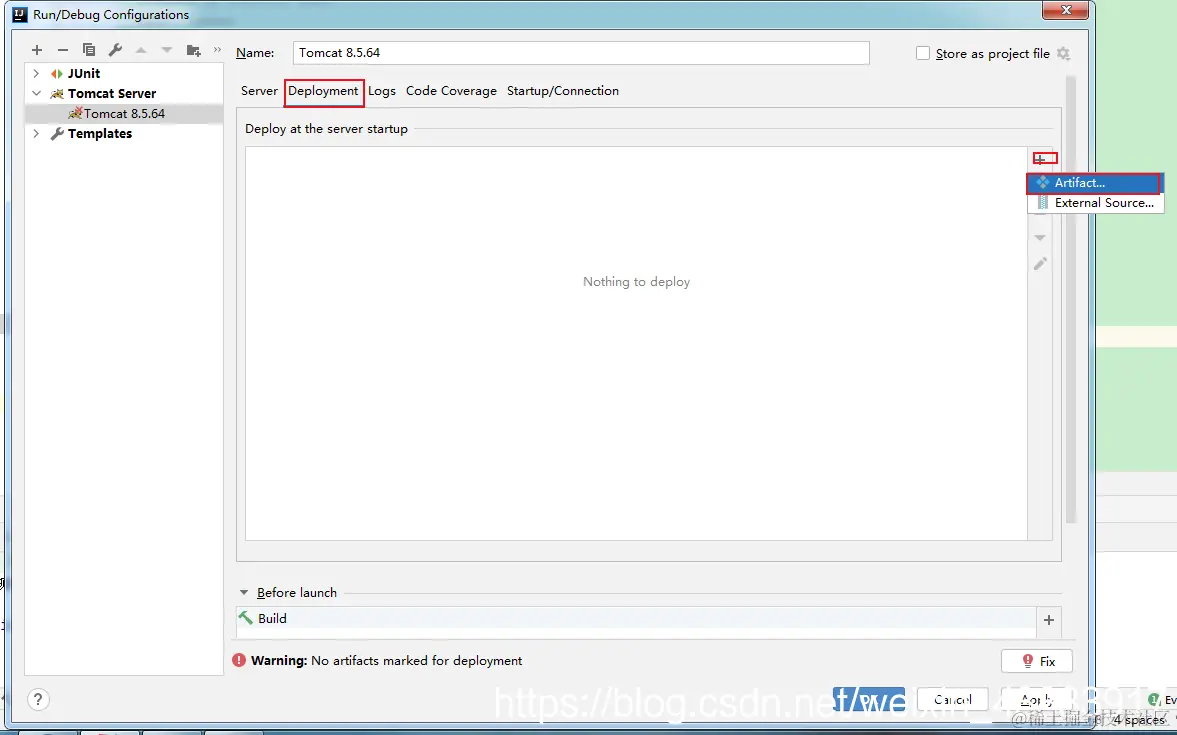
Task: Move deployment item down arrow
Action: coord(1040,237)
